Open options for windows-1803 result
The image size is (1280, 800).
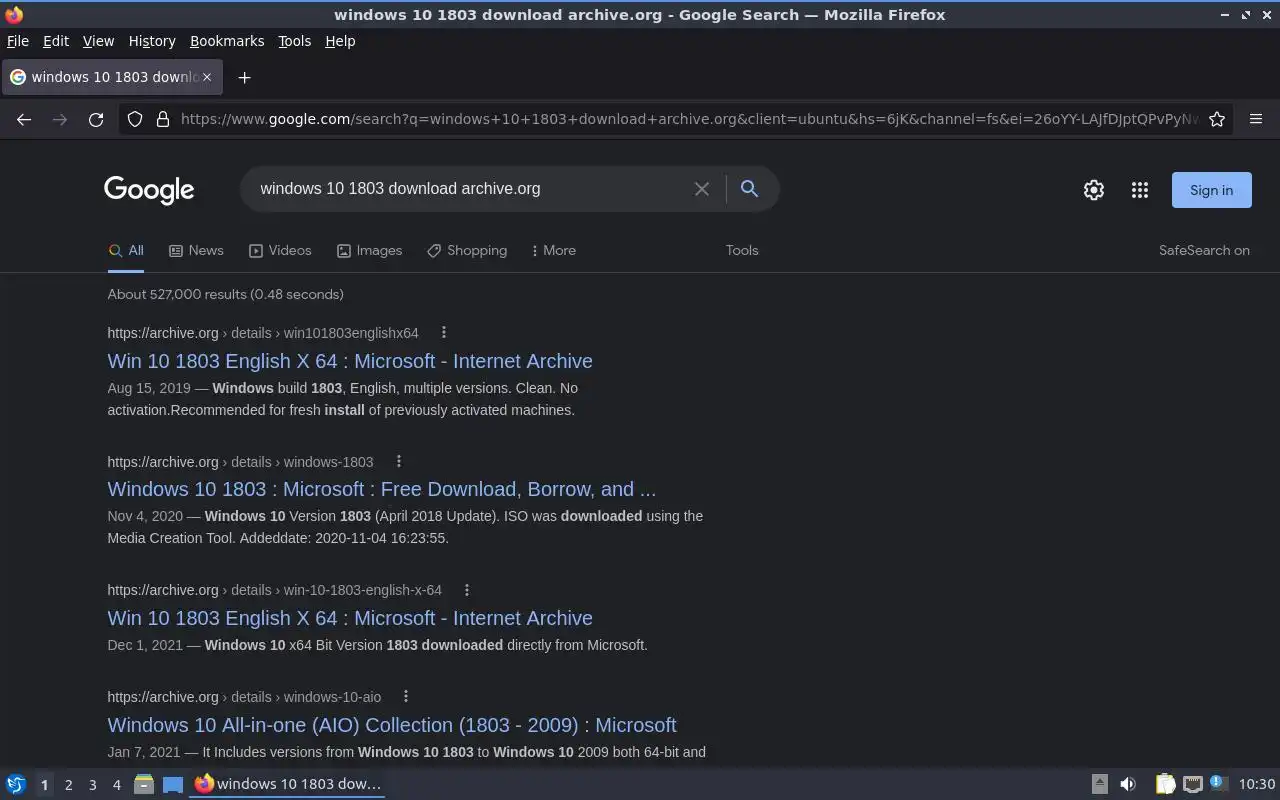(x=399, y=461)
